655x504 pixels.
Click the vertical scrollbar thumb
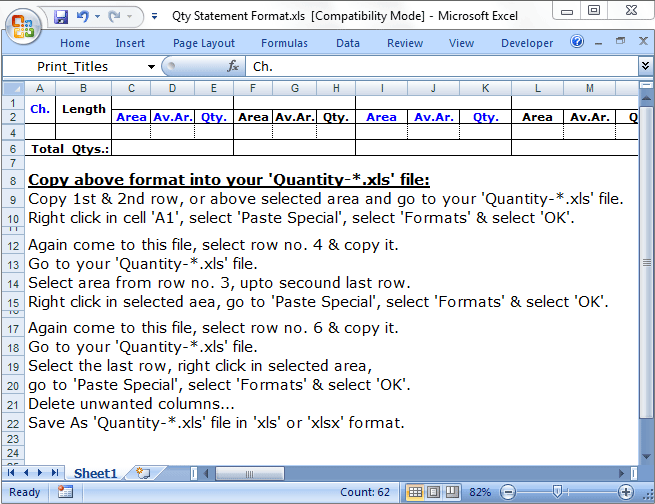click(646, 262)
